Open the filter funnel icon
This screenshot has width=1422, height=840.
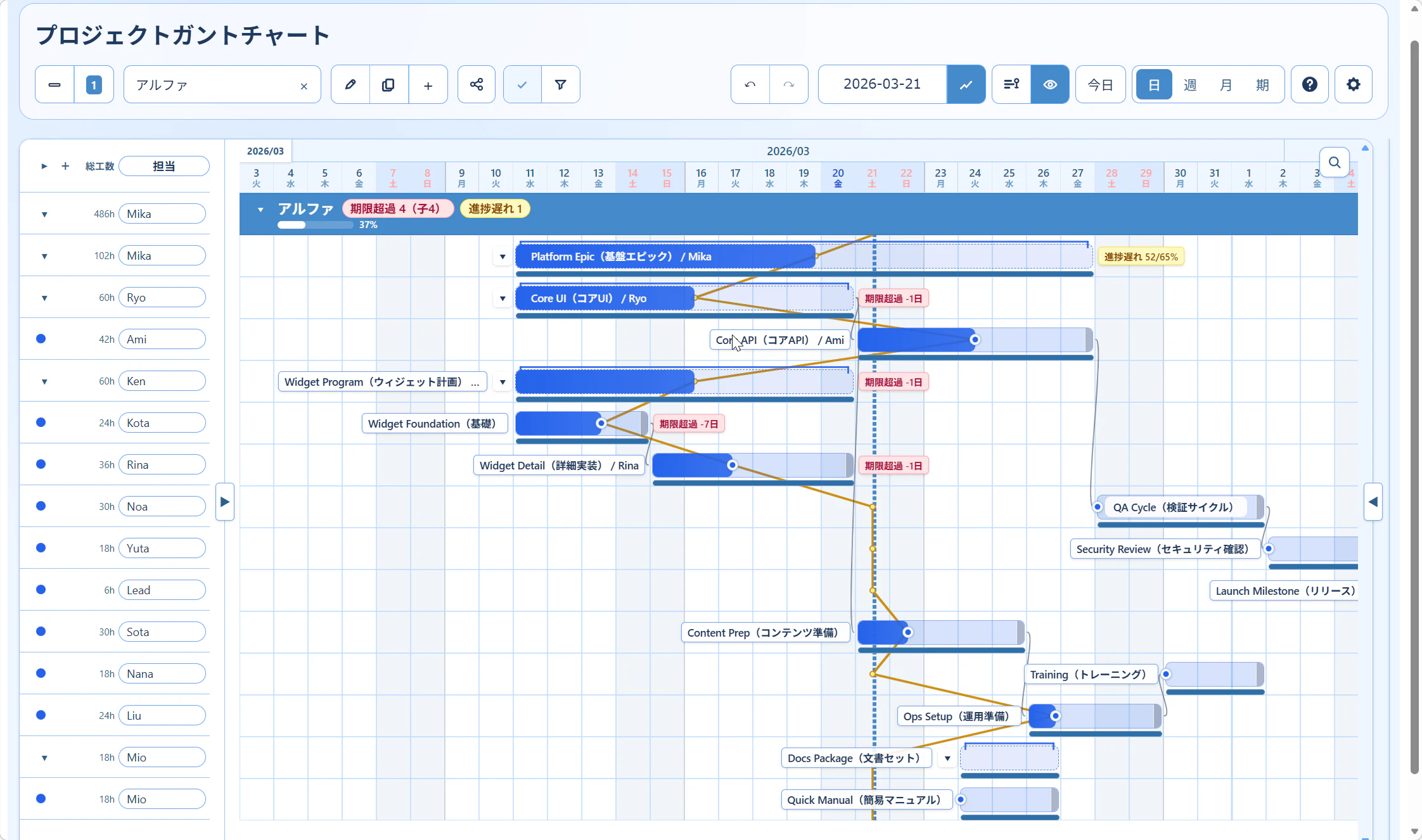560,84
